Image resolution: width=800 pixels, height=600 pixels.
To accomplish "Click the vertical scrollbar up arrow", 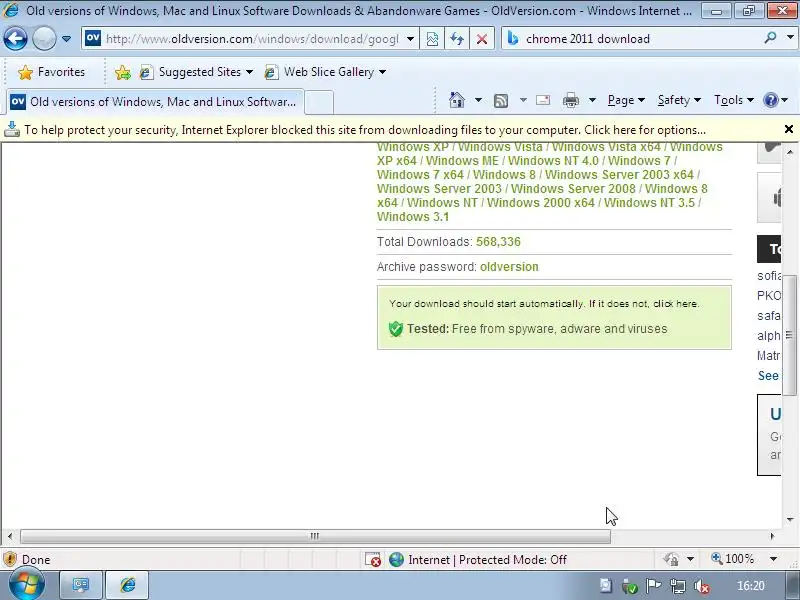I will pyautogui.click(x=790, y=152).
